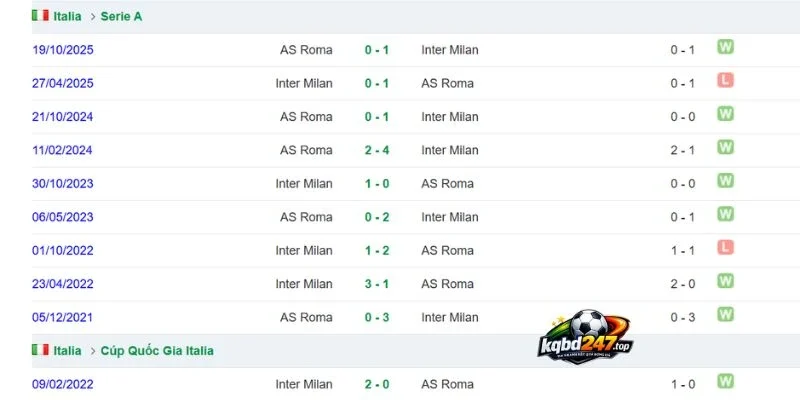Click the Italy flag beside Serie A
This screenshot has width=800, height=400.
tap(40, 15)
